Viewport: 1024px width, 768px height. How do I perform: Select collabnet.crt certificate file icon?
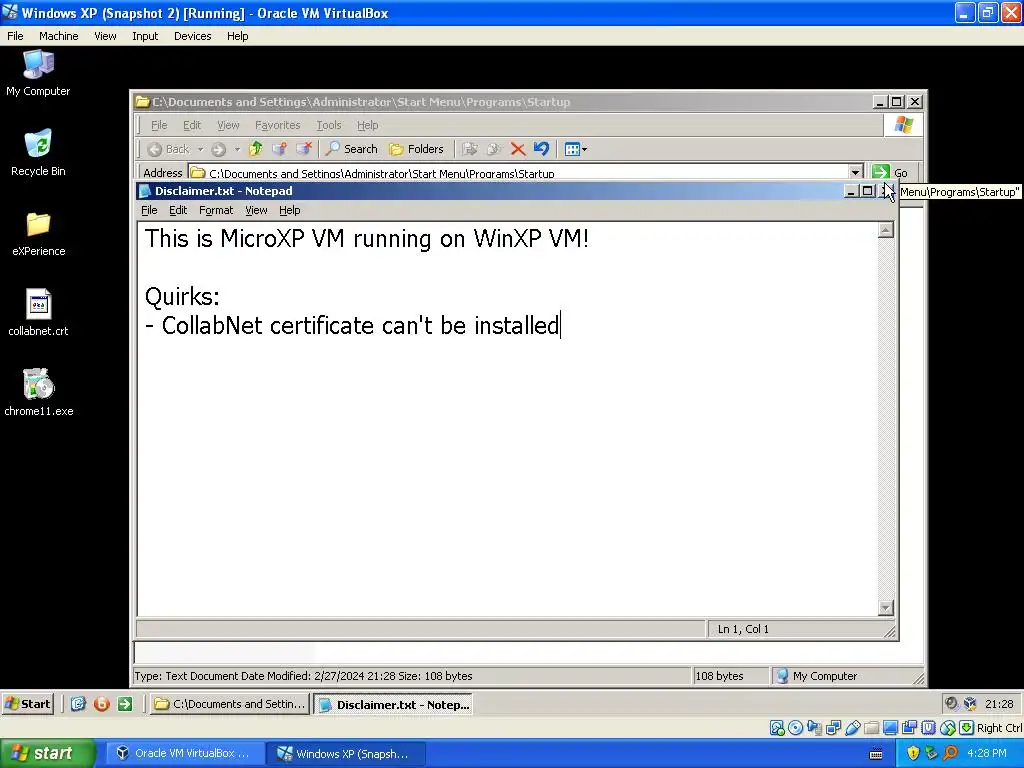39,313
